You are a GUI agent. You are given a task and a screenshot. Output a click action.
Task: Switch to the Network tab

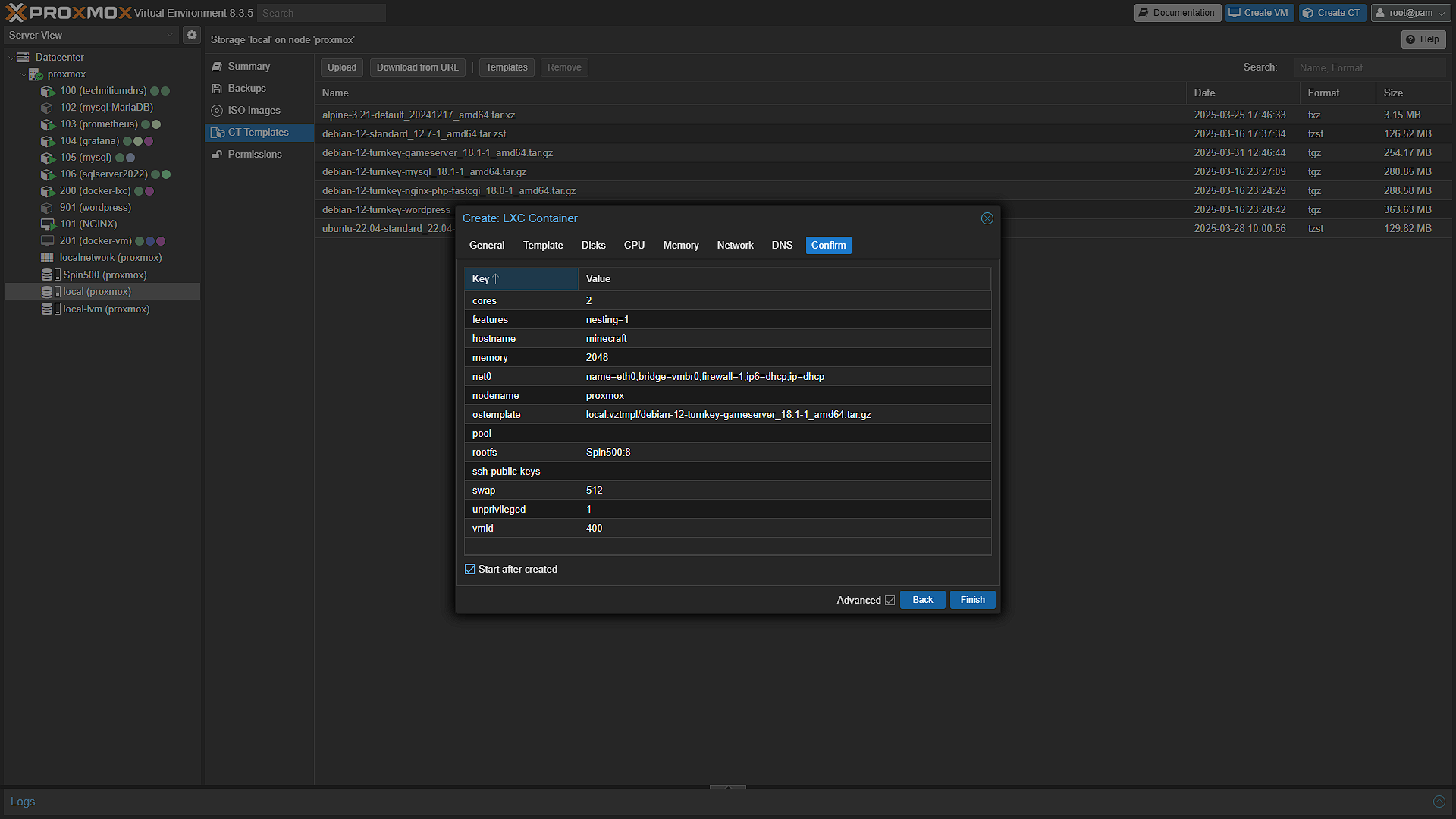click(736, 246)
